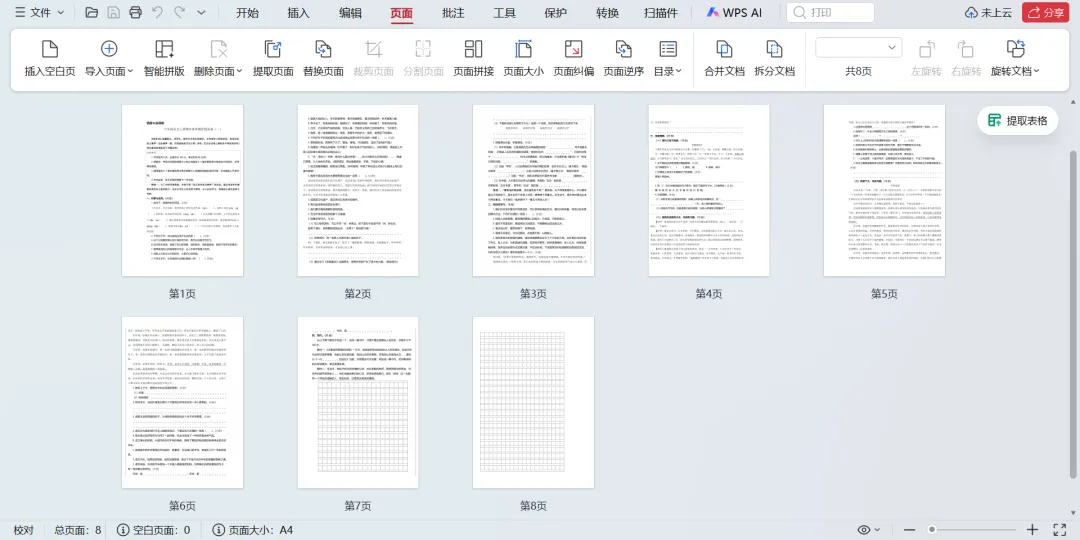This screenshot has width=1080, height=540.
Task: Click the zoom in plus button
Action: (x=1032, y=530)
